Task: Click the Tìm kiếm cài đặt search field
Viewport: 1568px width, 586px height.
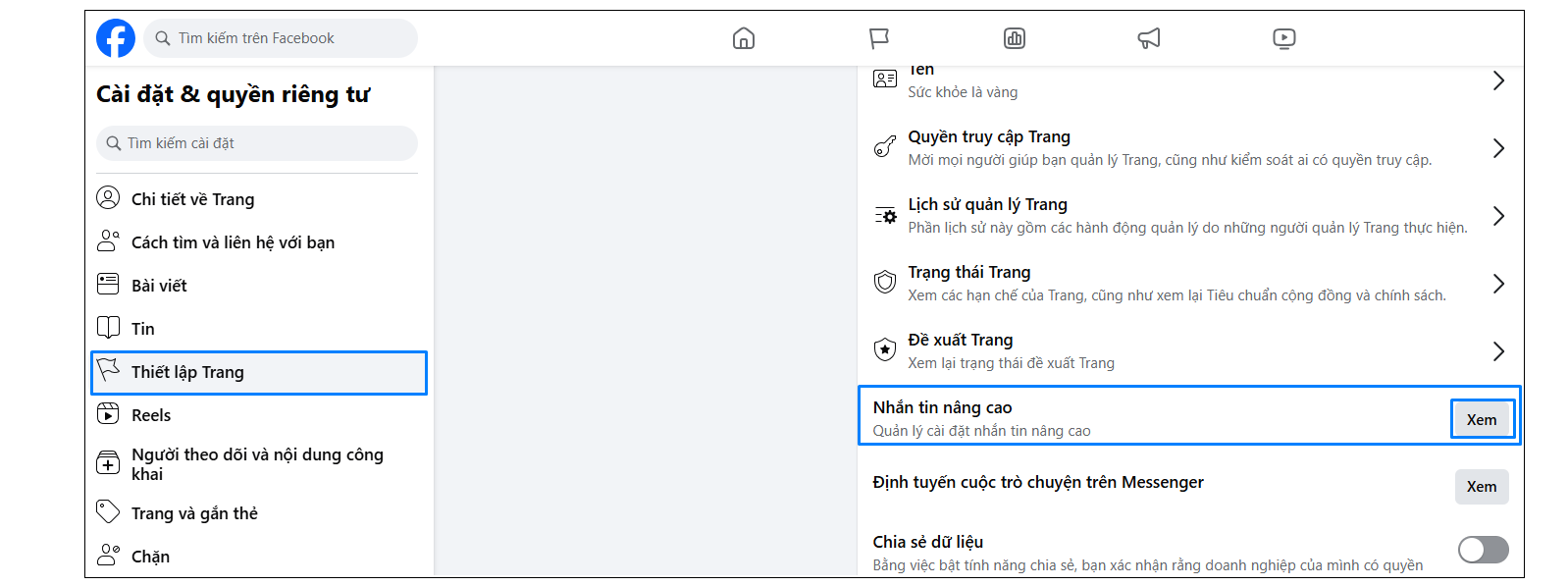Action: click(257, 143)
